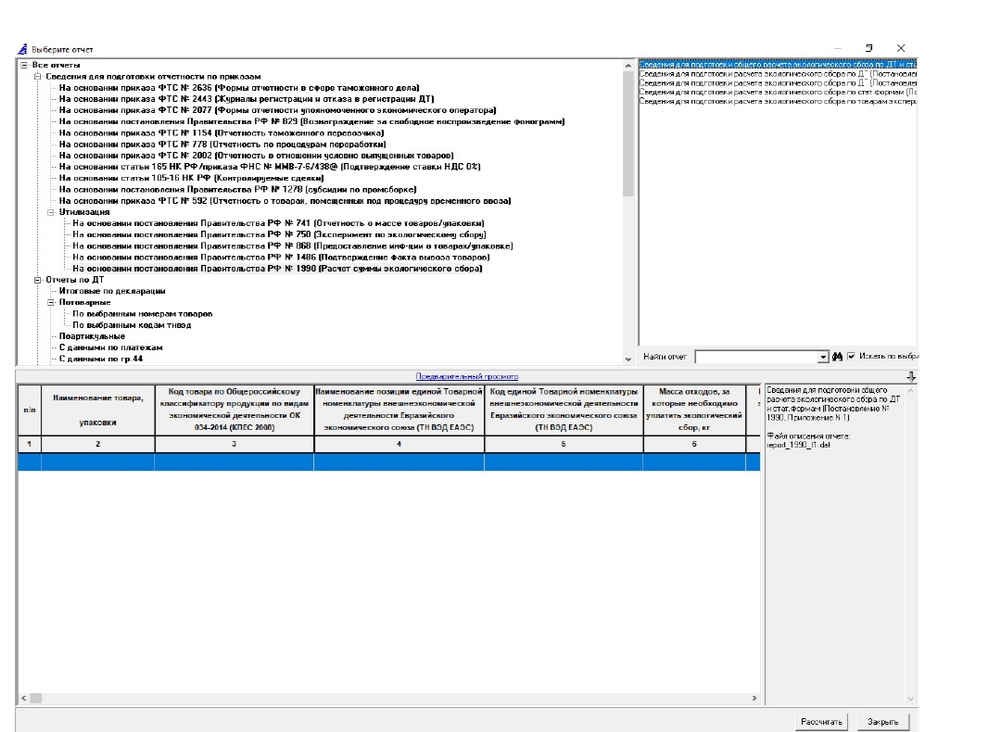The width and height of the screenshot is (1000, 732).
Task: Collapse the 'Все отчеты' root node
Action: click(24, 65)
